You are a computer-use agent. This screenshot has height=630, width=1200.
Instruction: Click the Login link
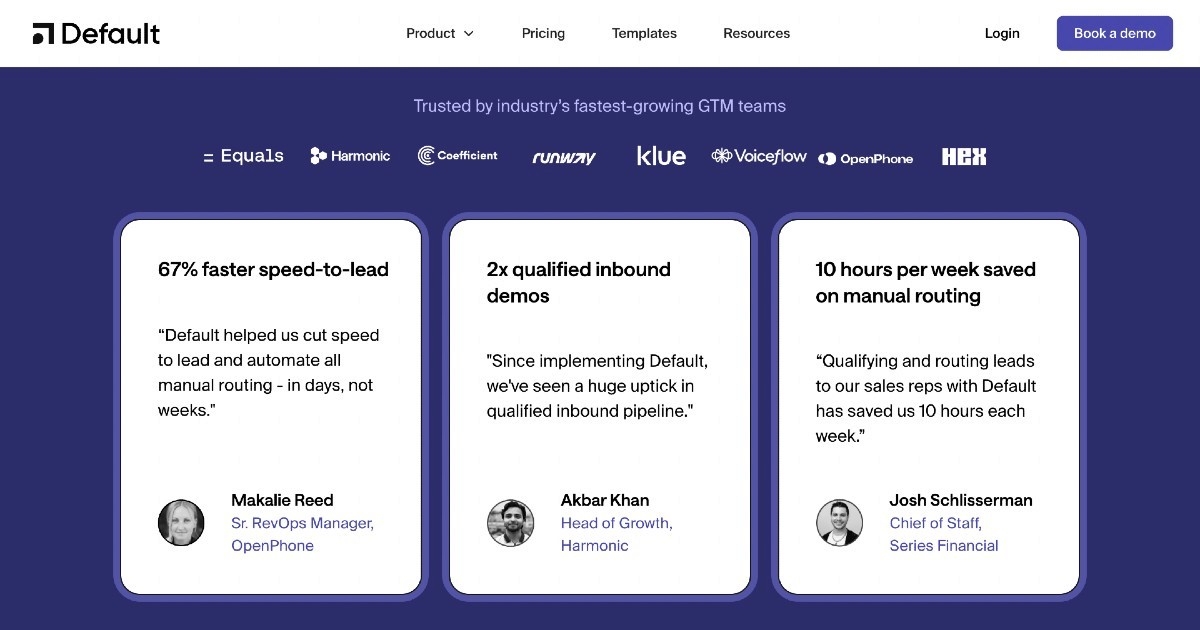tap(1001, 33)
